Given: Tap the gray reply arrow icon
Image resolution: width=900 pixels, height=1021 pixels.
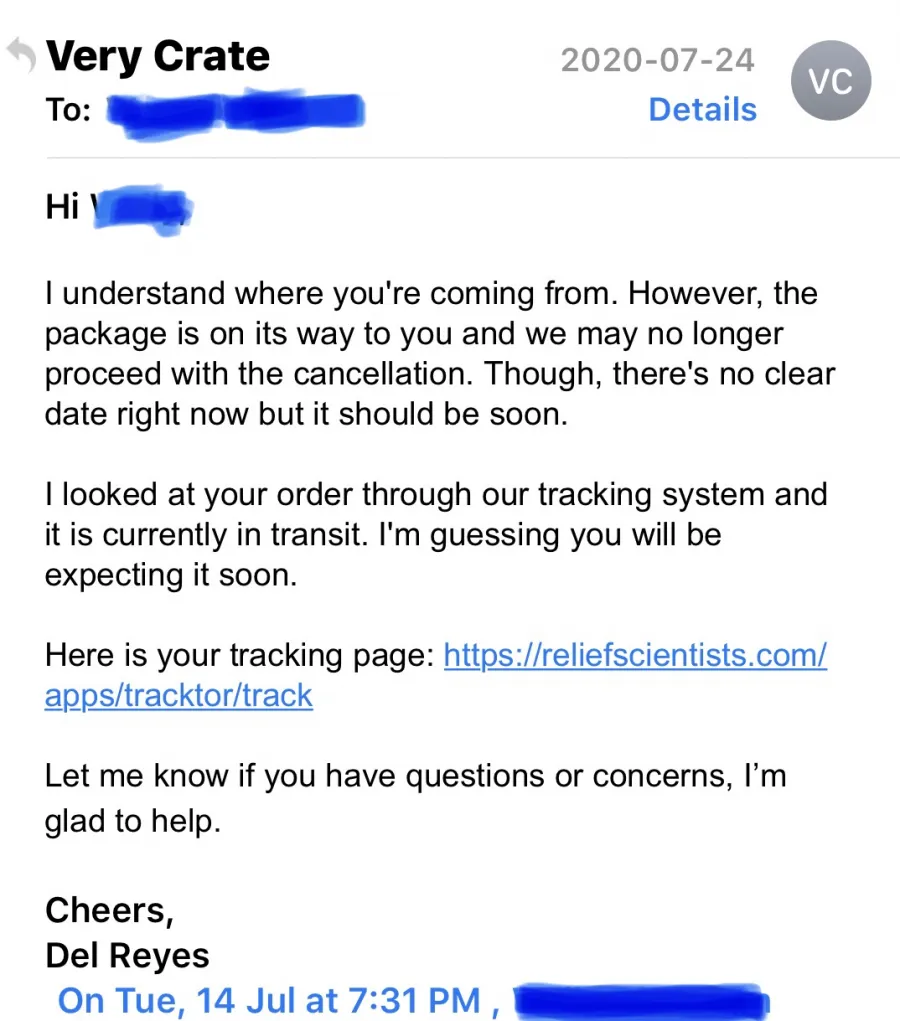Looking at the screenshot, I should point(21,55).
